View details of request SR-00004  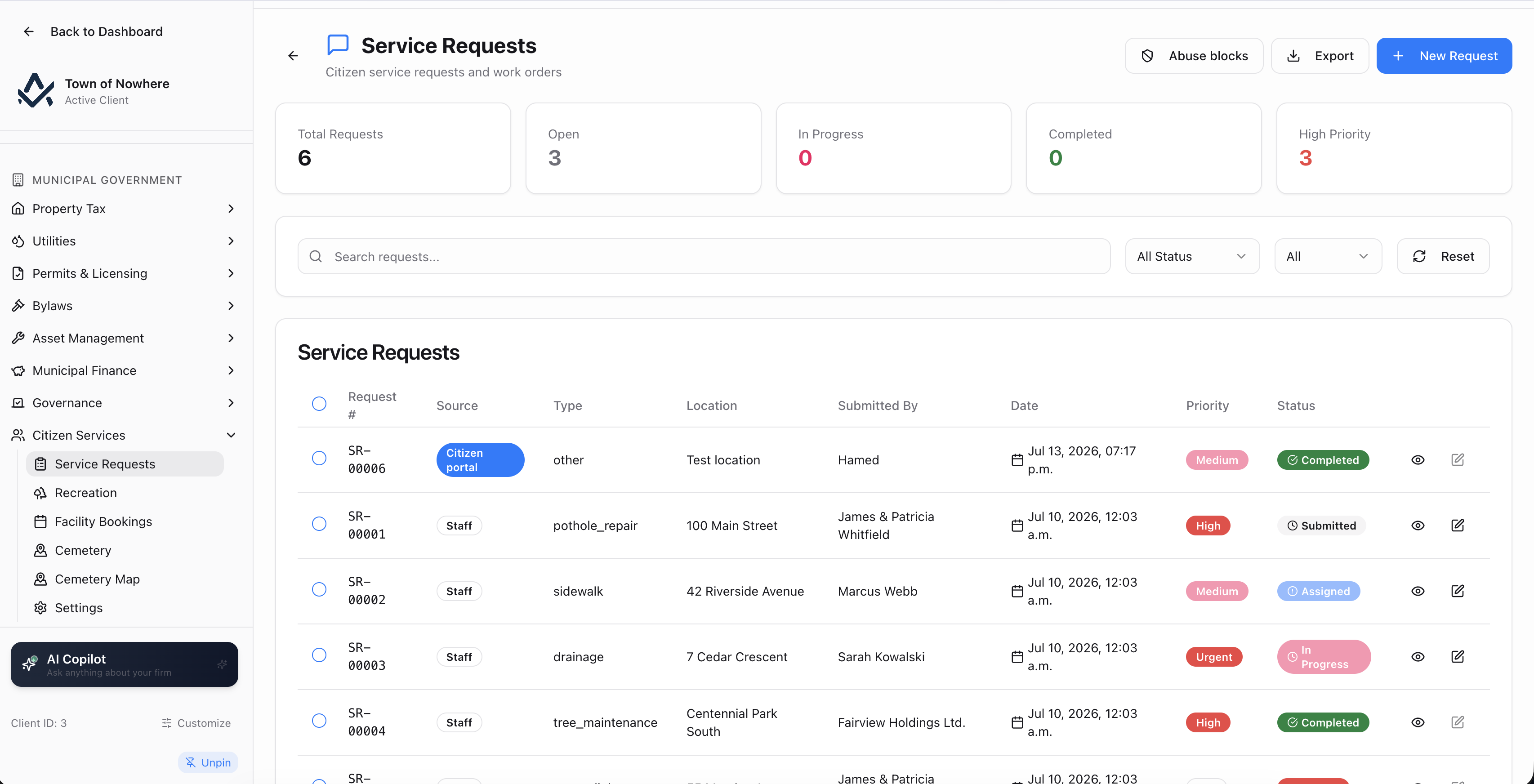(x=1418, y=723)
